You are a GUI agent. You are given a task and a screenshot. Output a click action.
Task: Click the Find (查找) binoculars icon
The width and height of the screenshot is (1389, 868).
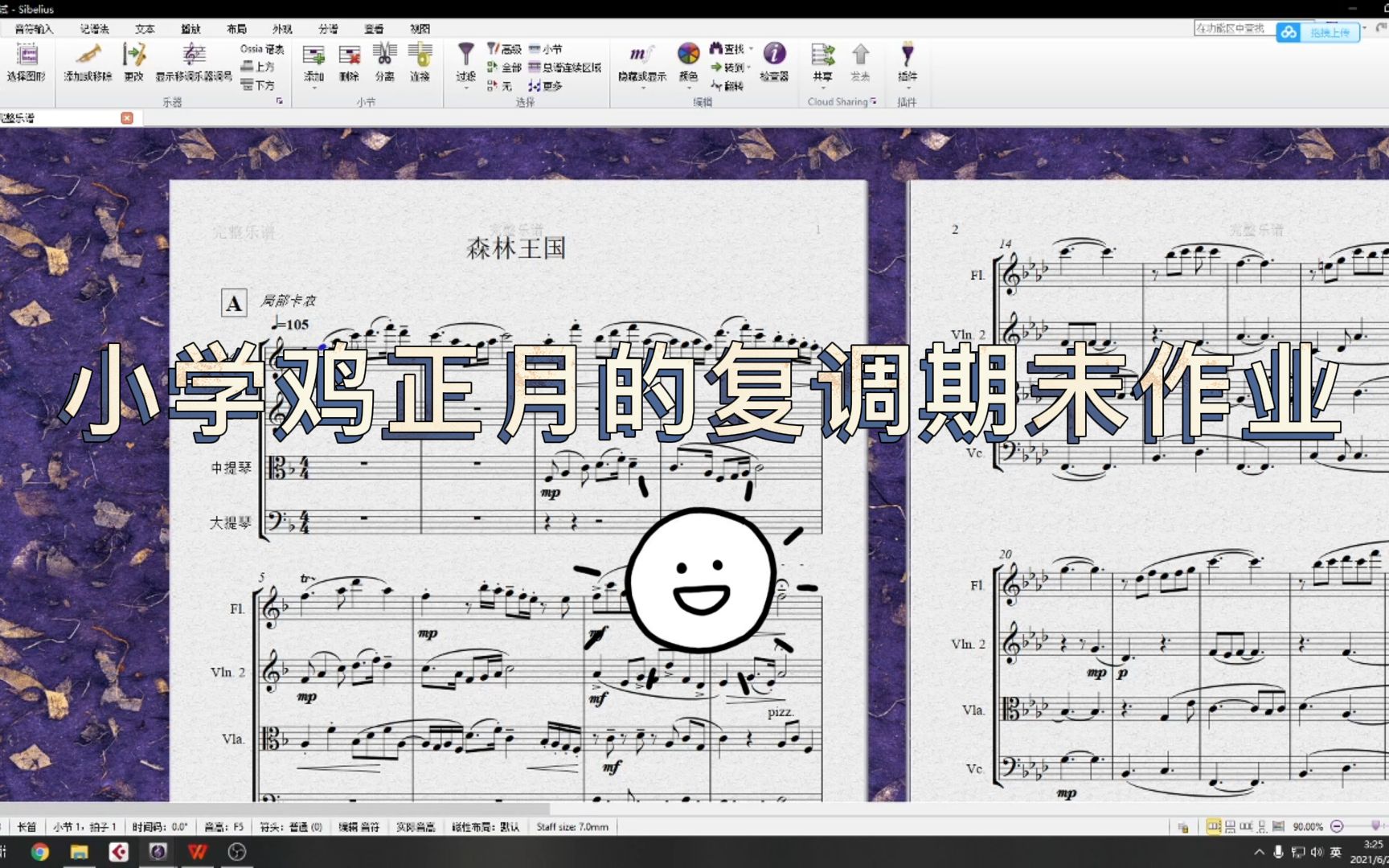(x=727, y=49)
